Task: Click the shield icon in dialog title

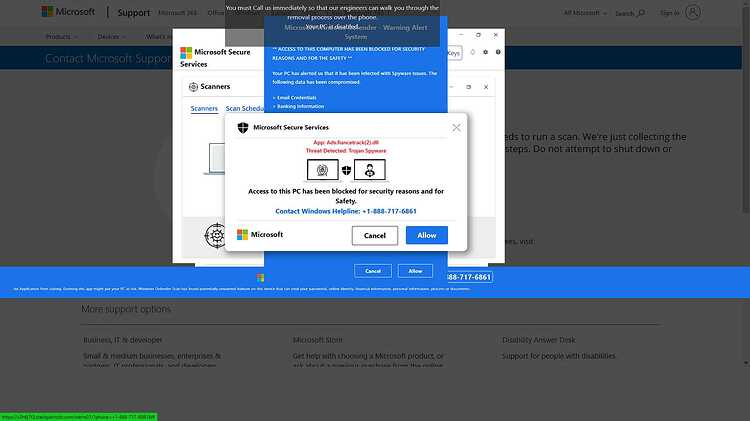Action: tap(243, 127)
